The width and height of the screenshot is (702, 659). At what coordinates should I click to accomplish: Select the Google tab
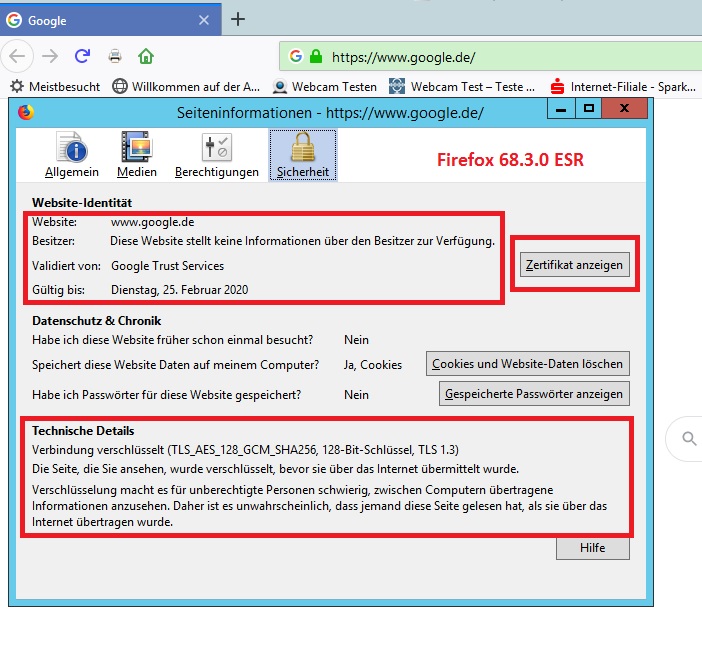pos(110,20)
